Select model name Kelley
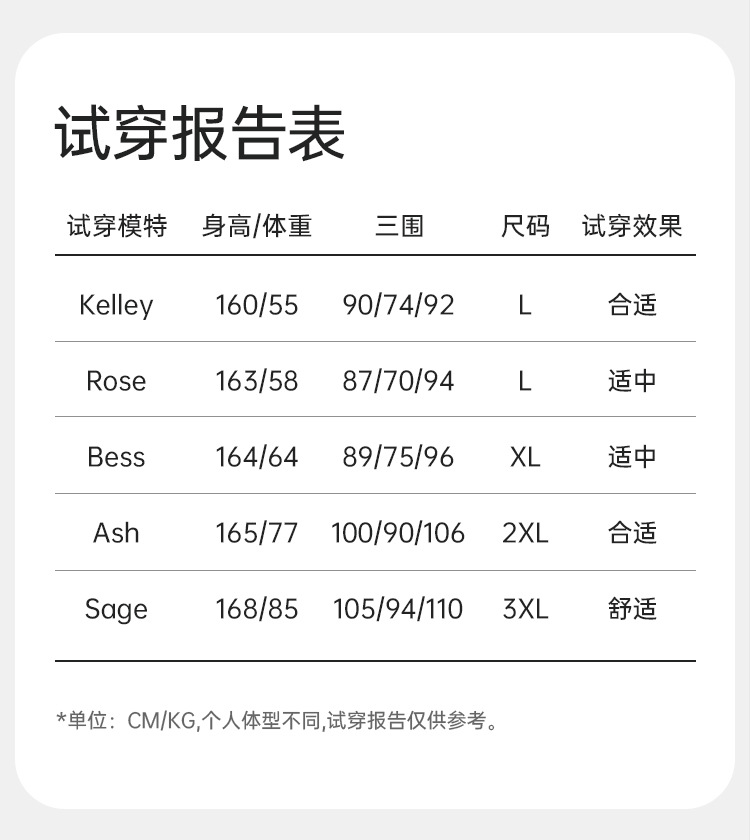Viewport: 750px width, 840px height. point(116,305)
